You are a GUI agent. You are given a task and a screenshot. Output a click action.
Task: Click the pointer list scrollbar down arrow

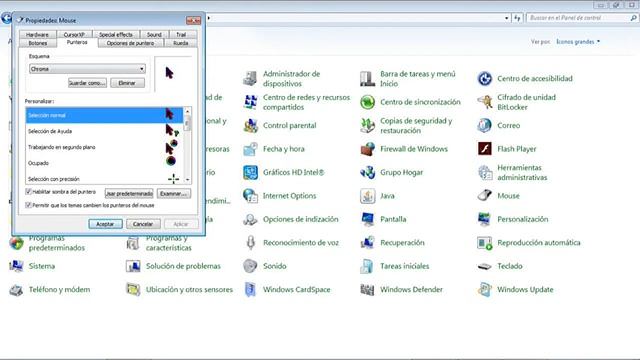[x=187, y=180]
